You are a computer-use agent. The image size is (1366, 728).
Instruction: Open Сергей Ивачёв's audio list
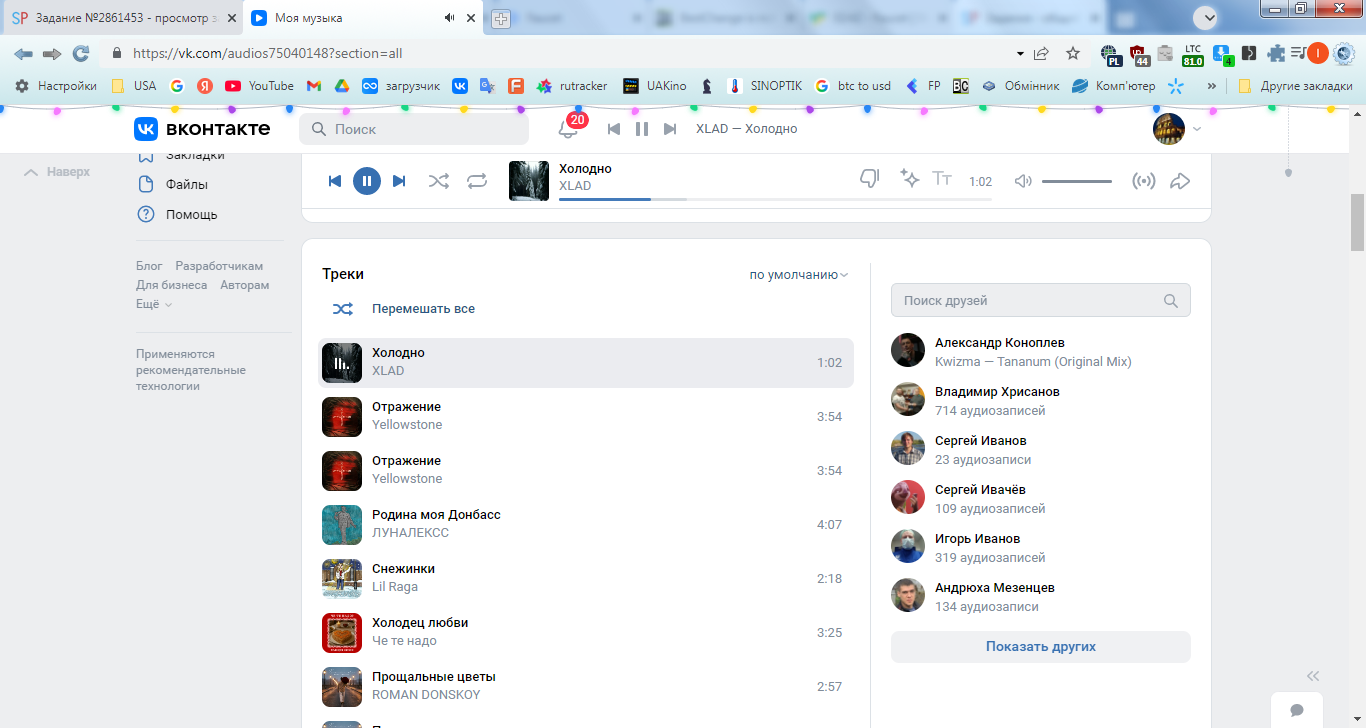(1041, 498)
